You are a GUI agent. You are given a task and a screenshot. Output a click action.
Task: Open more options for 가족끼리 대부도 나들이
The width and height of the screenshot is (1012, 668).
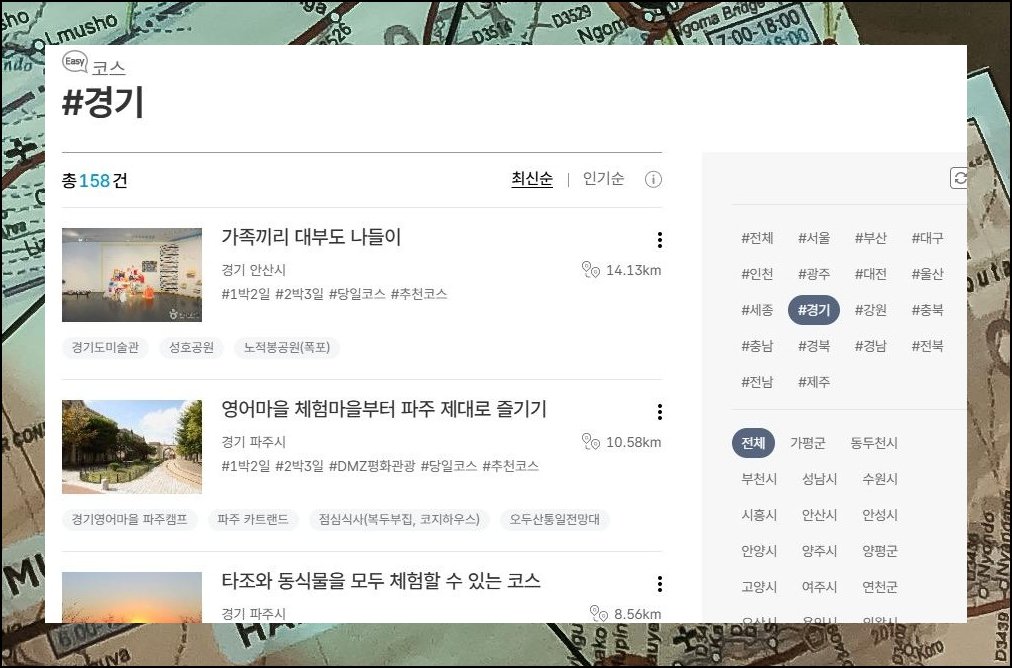pyautogui.click(x=659, y=239)
